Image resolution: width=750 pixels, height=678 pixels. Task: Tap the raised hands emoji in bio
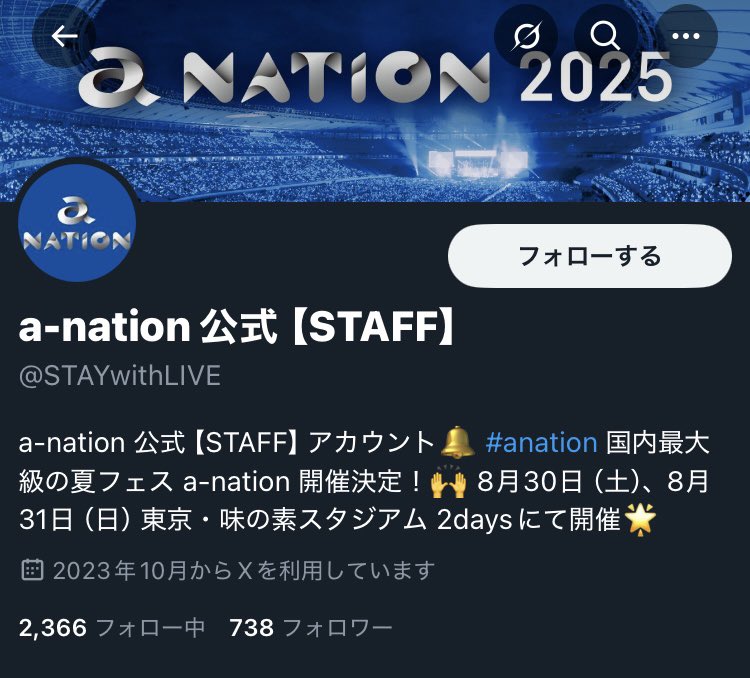click(448, 481)
